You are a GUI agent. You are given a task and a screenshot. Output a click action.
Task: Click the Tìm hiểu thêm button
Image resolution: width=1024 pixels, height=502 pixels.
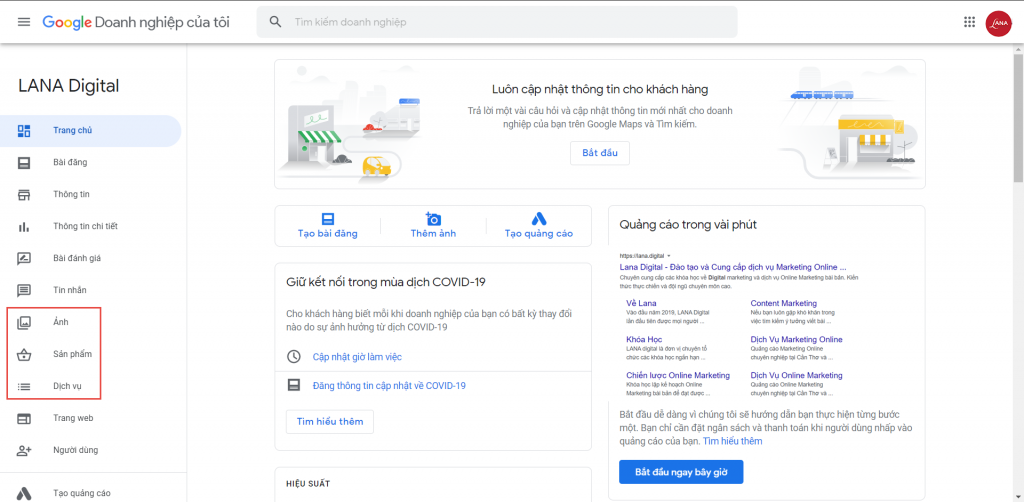(329, 422)
